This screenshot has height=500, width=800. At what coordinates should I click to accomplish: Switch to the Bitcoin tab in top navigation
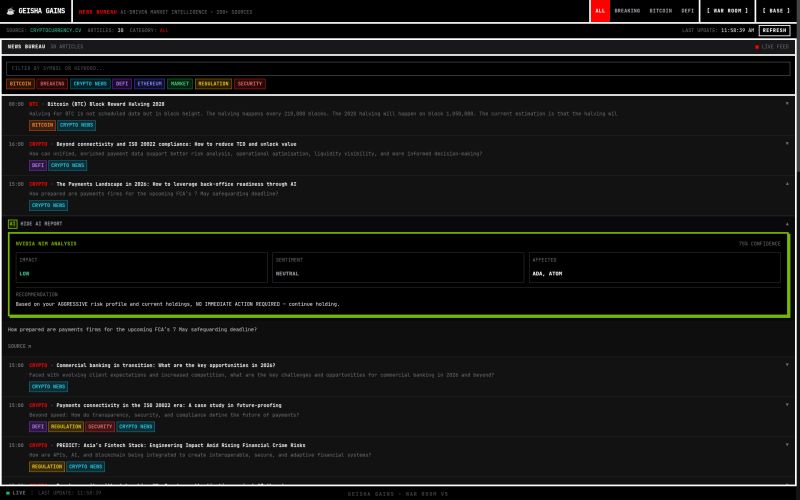661,11
